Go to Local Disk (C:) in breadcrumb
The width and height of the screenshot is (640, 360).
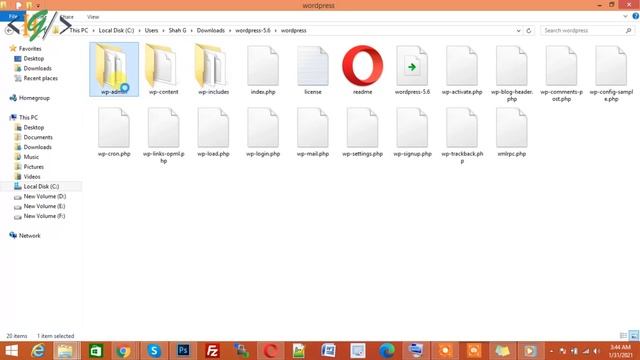coord(116,31)
